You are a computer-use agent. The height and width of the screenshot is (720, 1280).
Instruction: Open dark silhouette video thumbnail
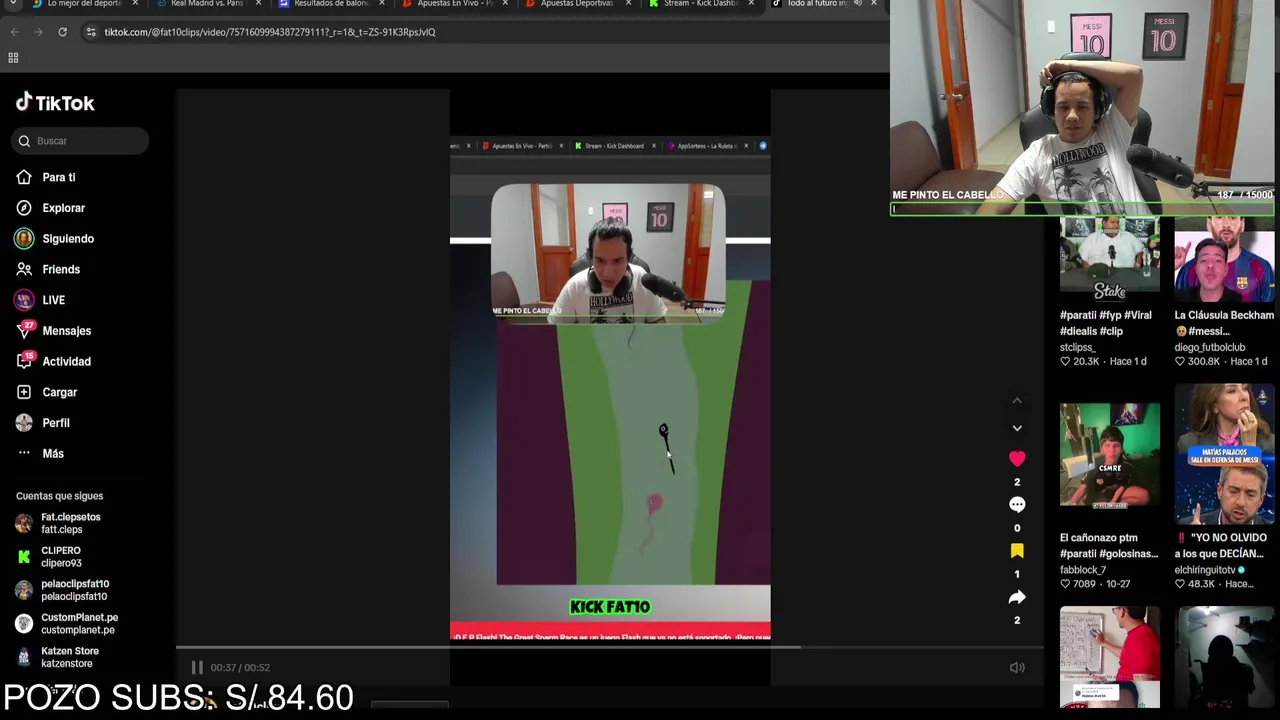[x=1224, y=657]
